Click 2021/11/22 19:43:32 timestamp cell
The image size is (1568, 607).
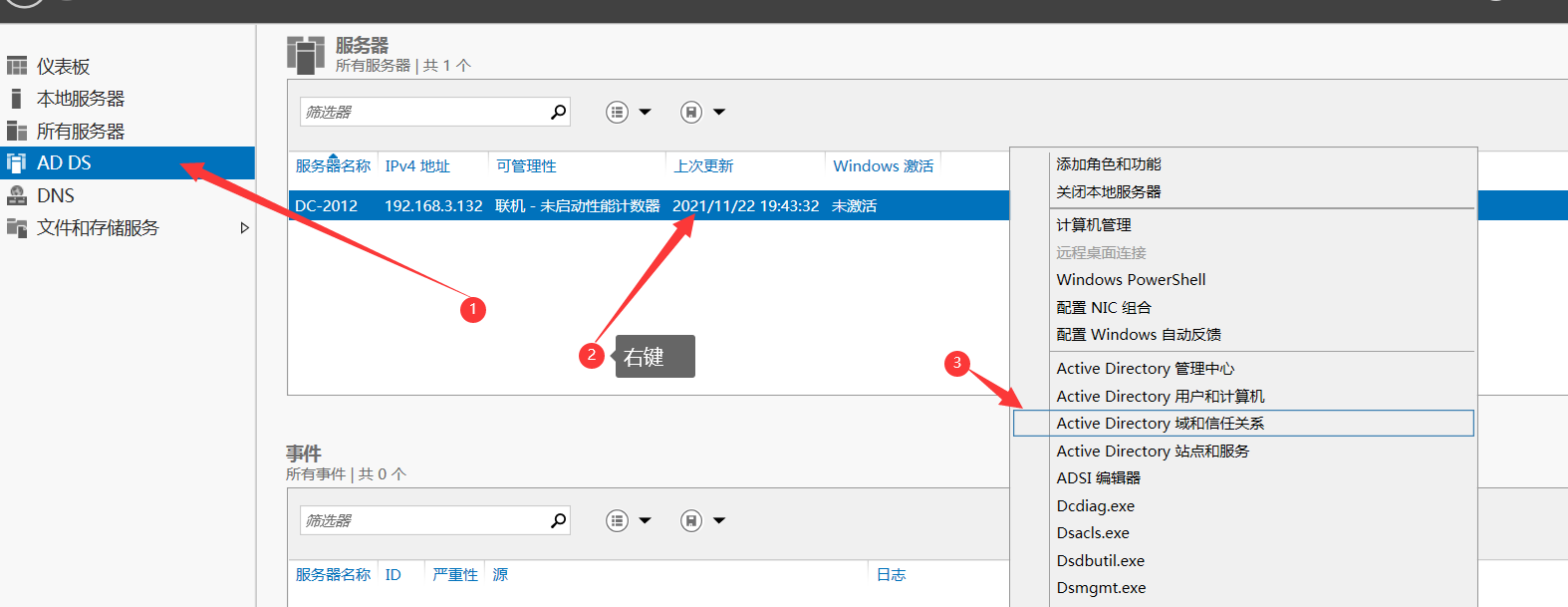(746, 206)
